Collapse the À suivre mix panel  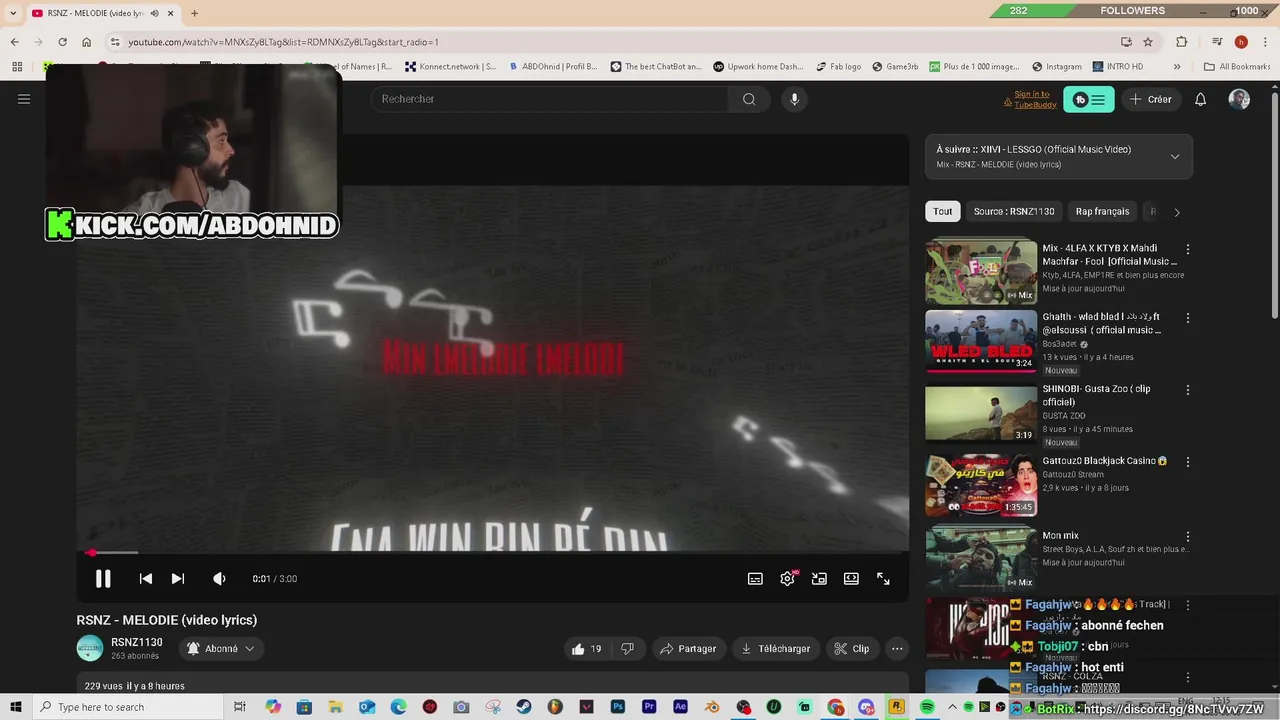[1175, 156]
